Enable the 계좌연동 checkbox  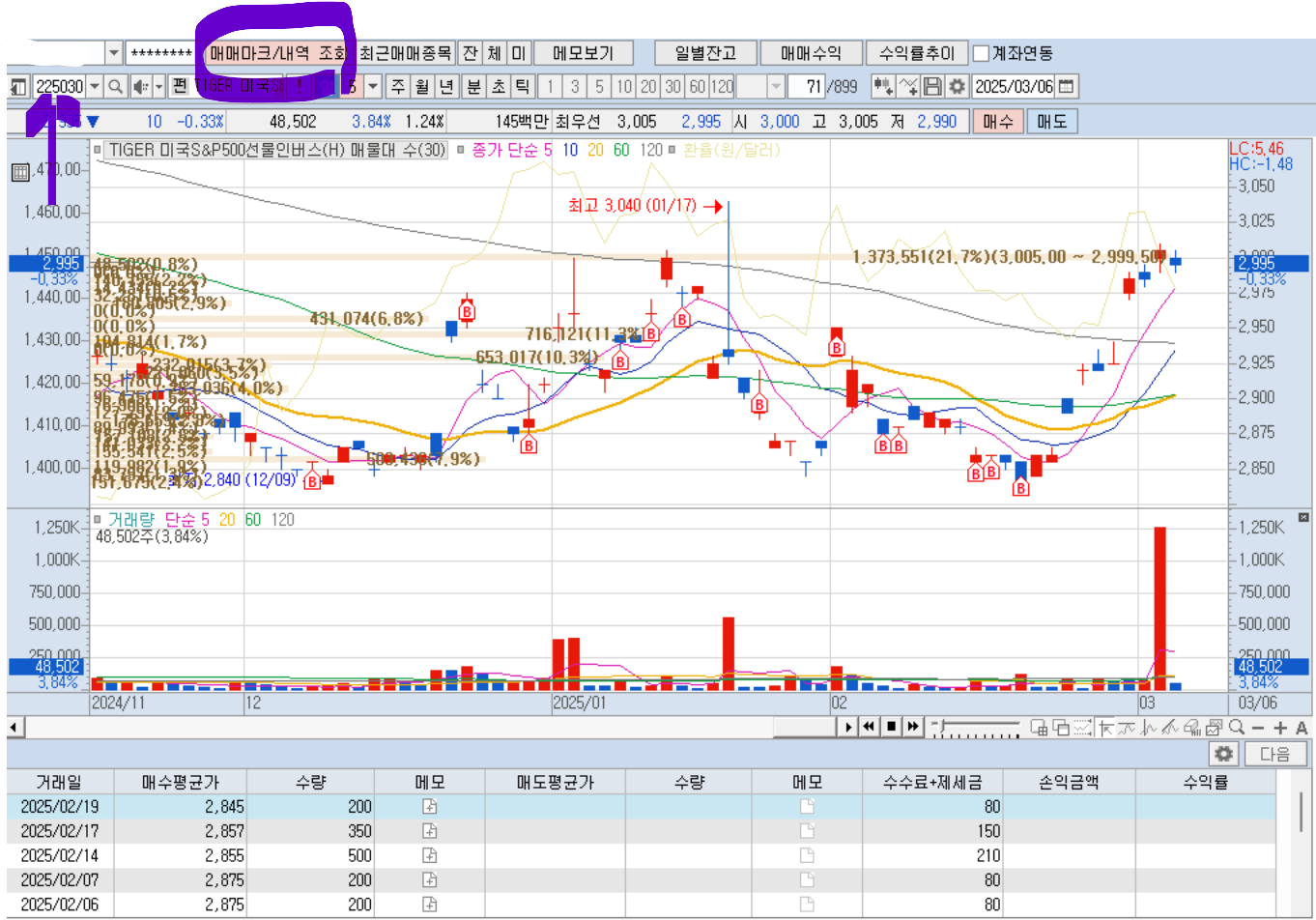click(981, 54)
